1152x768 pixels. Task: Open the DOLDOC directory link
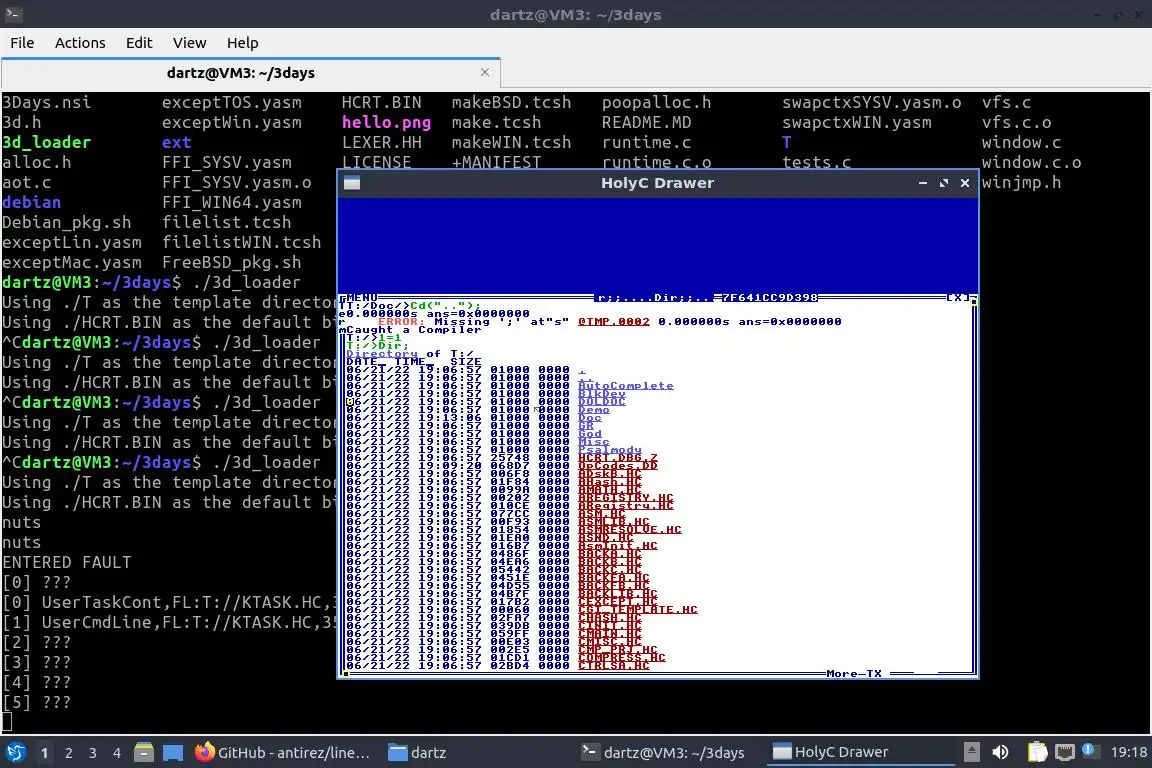(602, 402)
